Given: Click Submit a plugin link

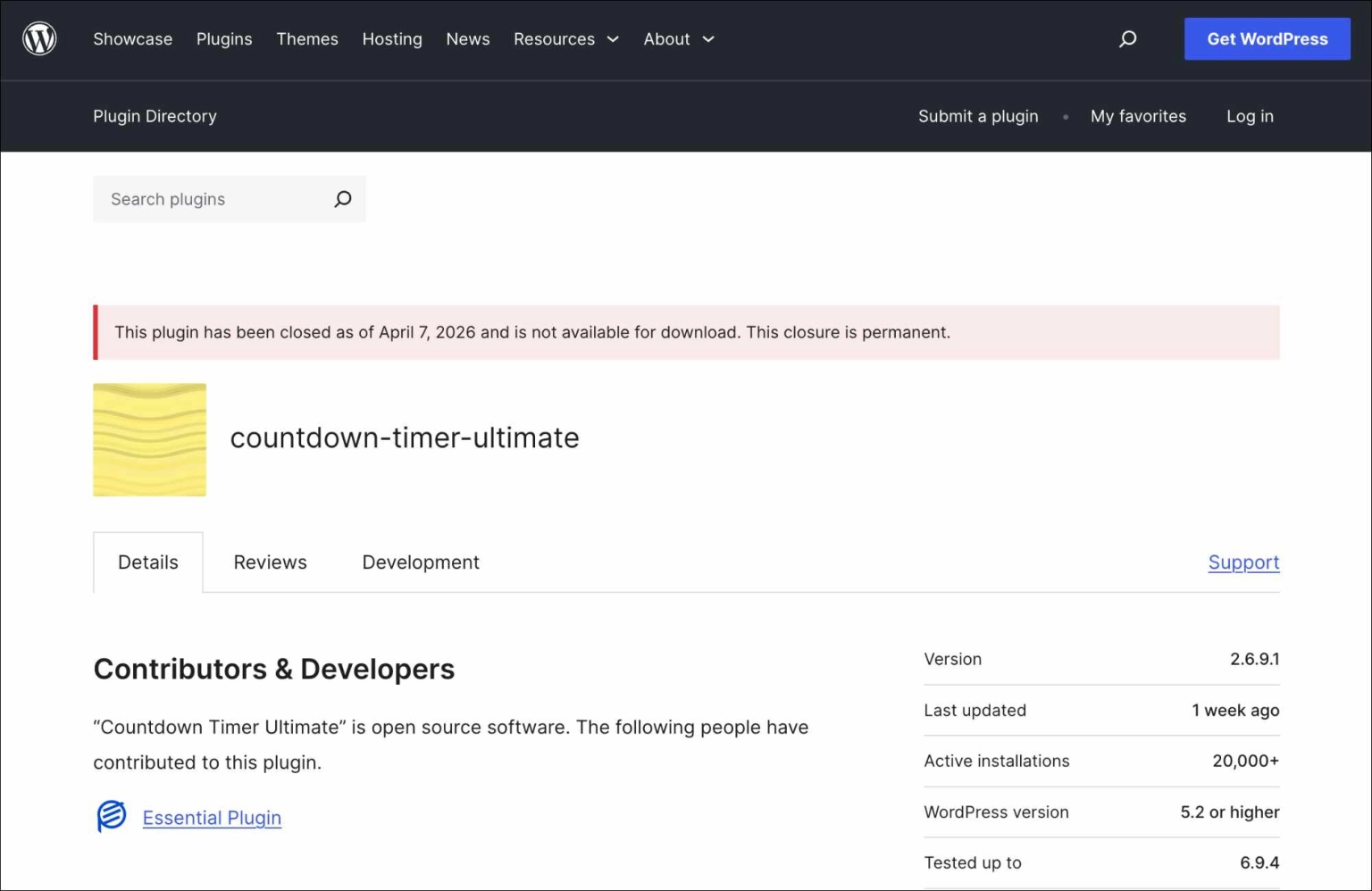Looking at the screenshot, I should coord(978,116).
